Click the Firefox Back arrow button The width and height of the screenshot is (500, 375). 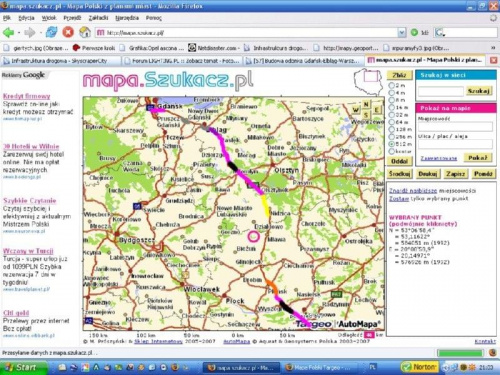pyautogui.click(x=9, y=32)
